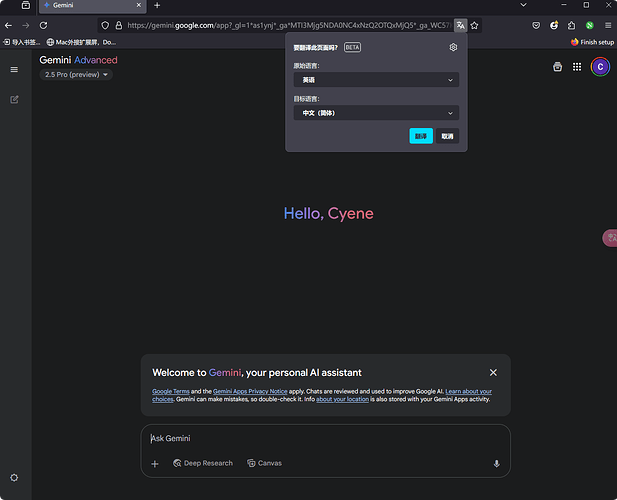Click the floating pink translate badge
This screenshot has width=617, height=500.
(610, 238)
